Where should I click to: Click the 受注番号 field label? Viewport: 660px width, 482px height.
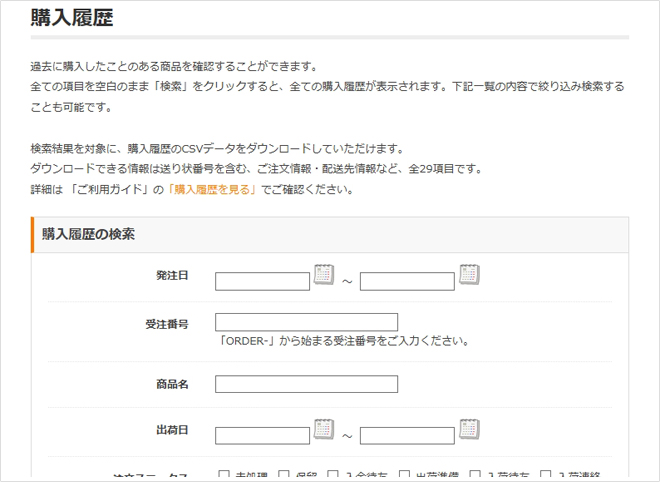tap(167, 324)
